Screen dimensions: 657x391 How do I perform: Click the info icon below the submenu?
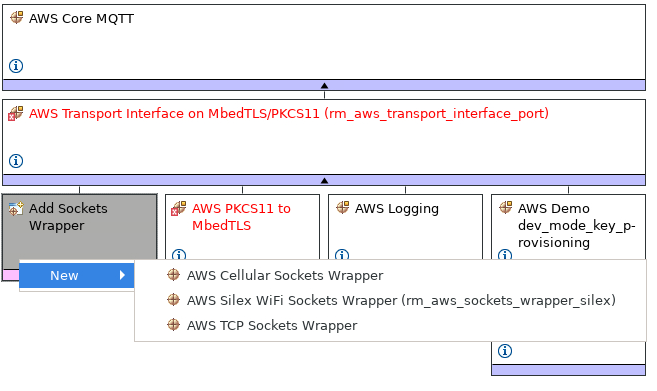pos(505,351)
